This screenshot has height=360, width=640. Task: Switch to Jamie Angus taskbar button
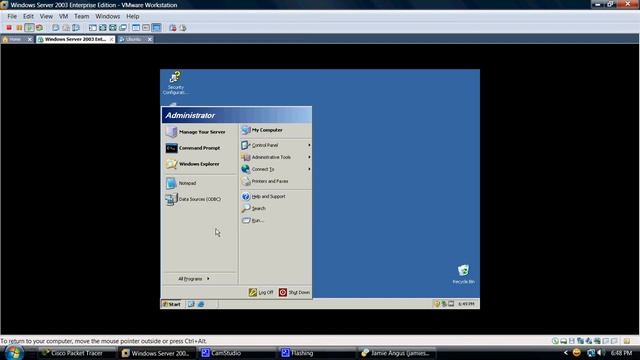pos(397,353)
